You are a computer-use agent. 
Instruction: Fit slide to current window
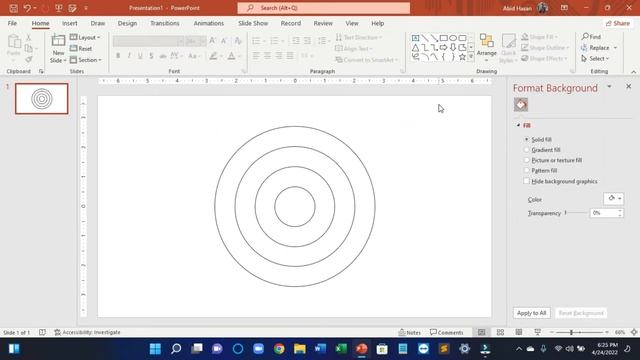coord(634,332)
